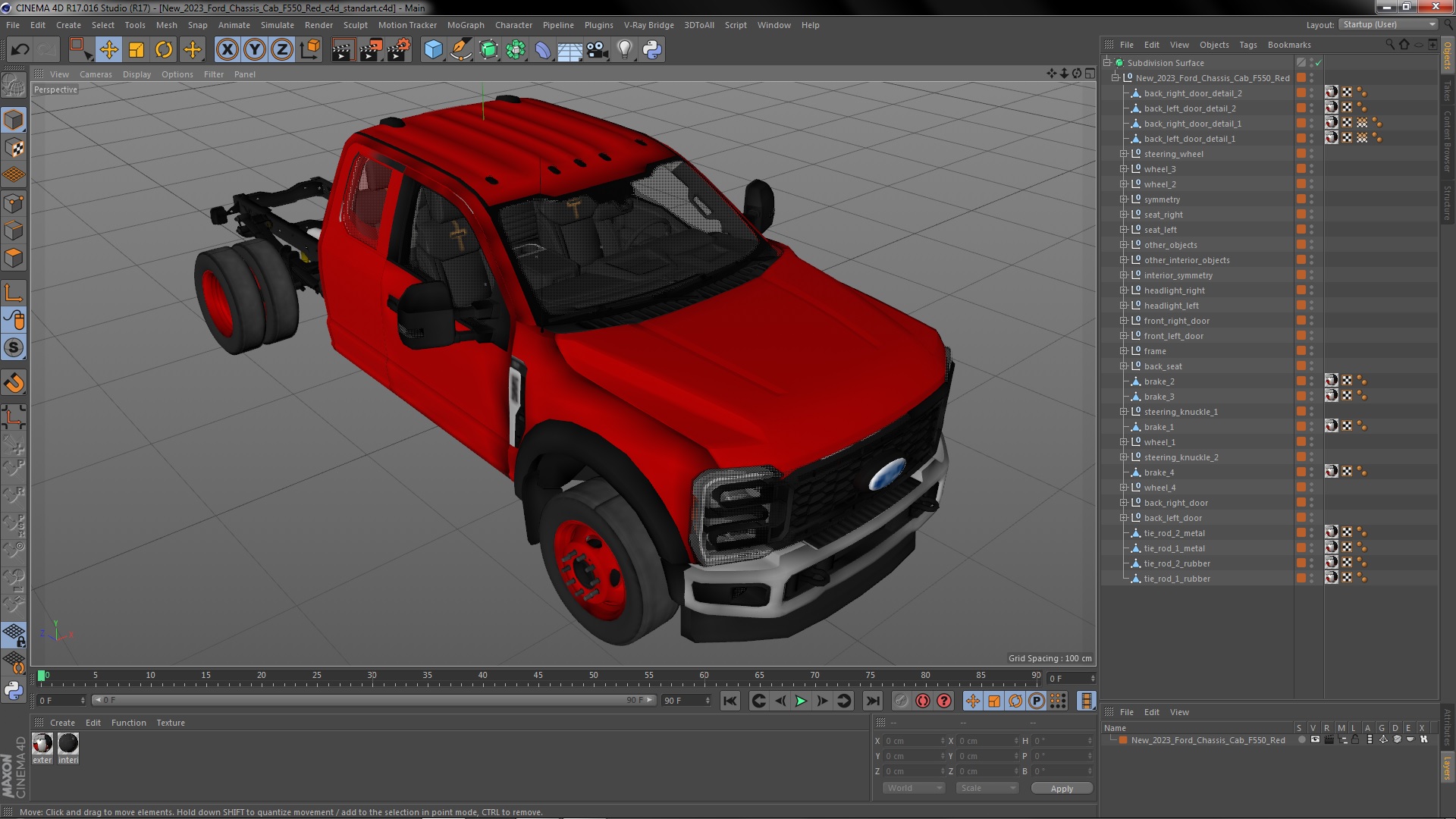Switch to Points mode
Viewport: 1456px width, 819px height.
14,203
